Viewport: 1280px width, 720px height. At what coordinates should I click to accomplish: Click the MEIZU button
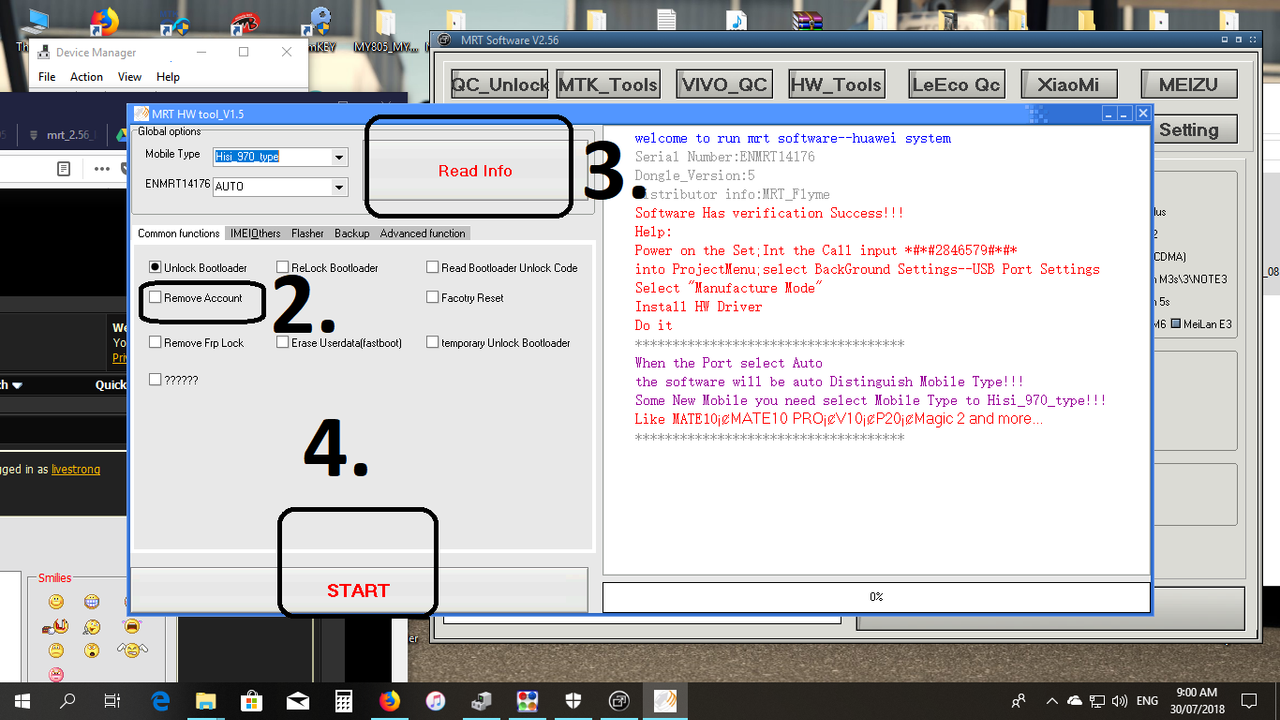click(1189, 85)
